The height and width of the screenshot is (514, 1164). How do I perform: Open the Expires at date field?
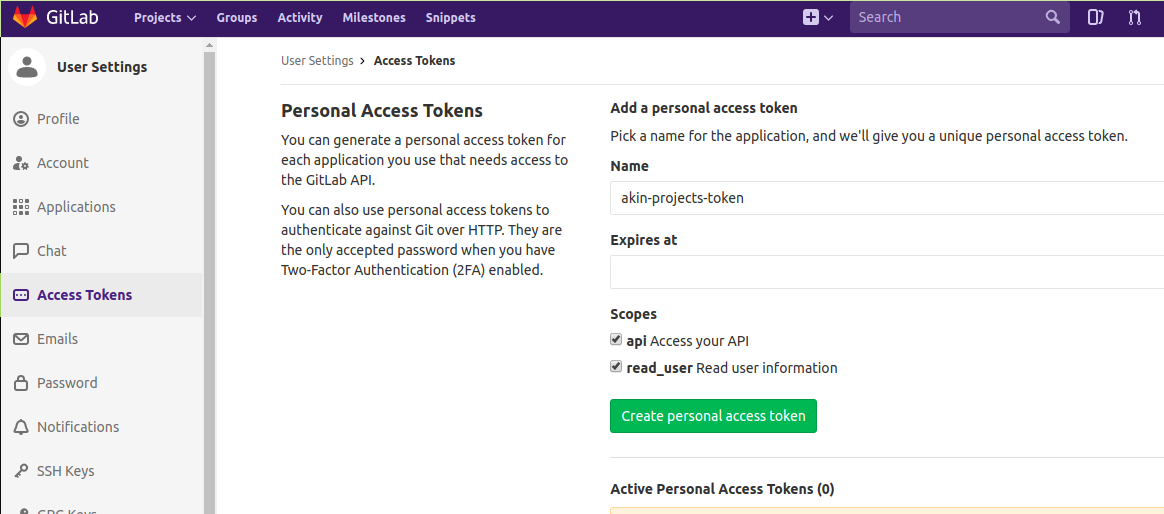click(x=886, y=272)
